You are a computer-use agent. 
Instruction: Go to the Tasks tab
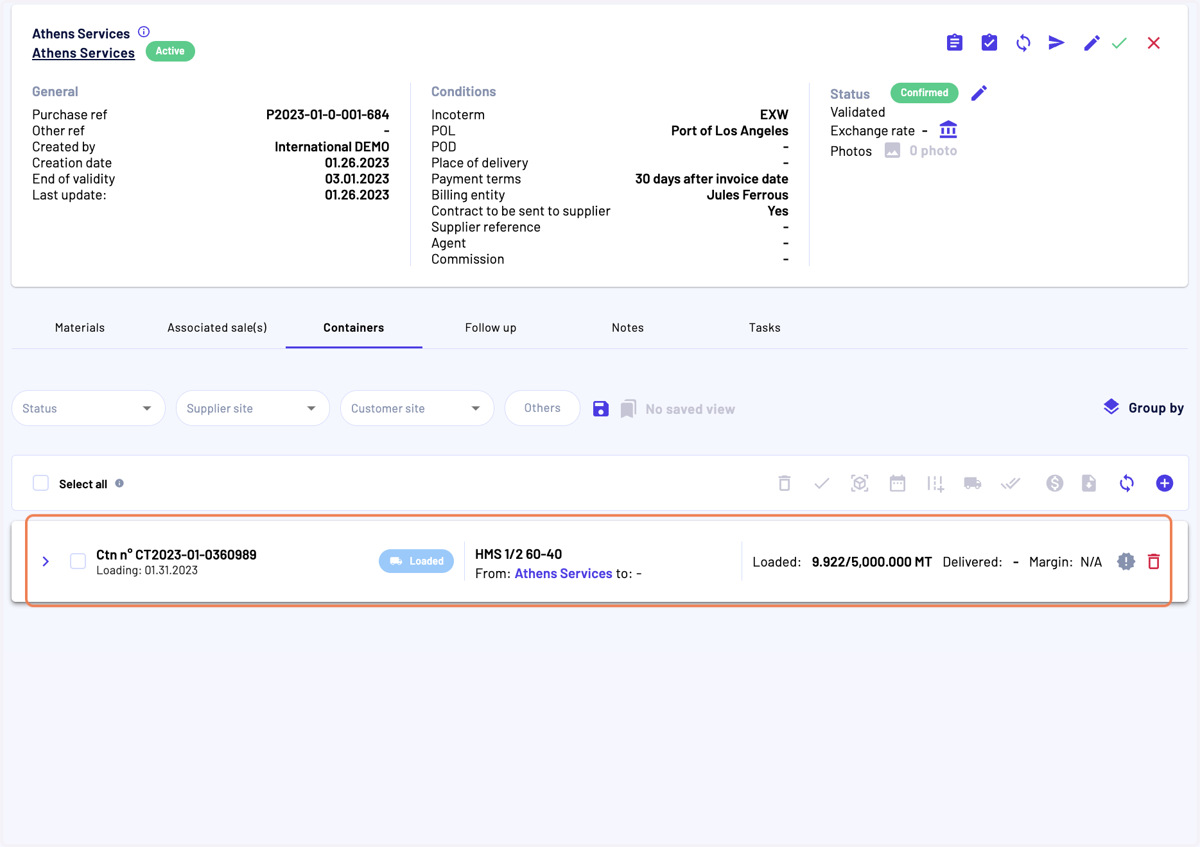tap(765, 327)
